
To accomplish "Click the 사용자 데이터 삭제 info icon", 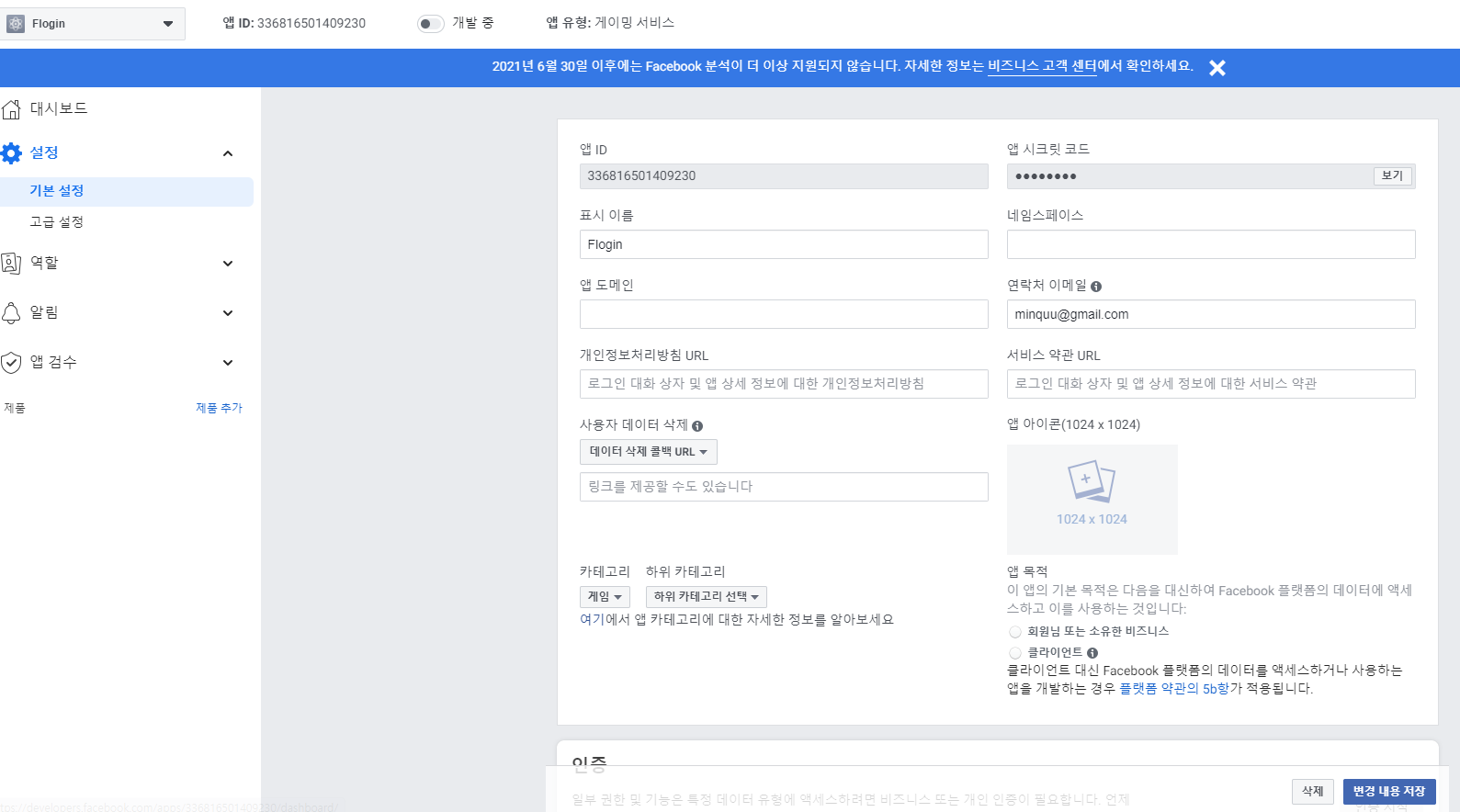I will coord(697,426).
